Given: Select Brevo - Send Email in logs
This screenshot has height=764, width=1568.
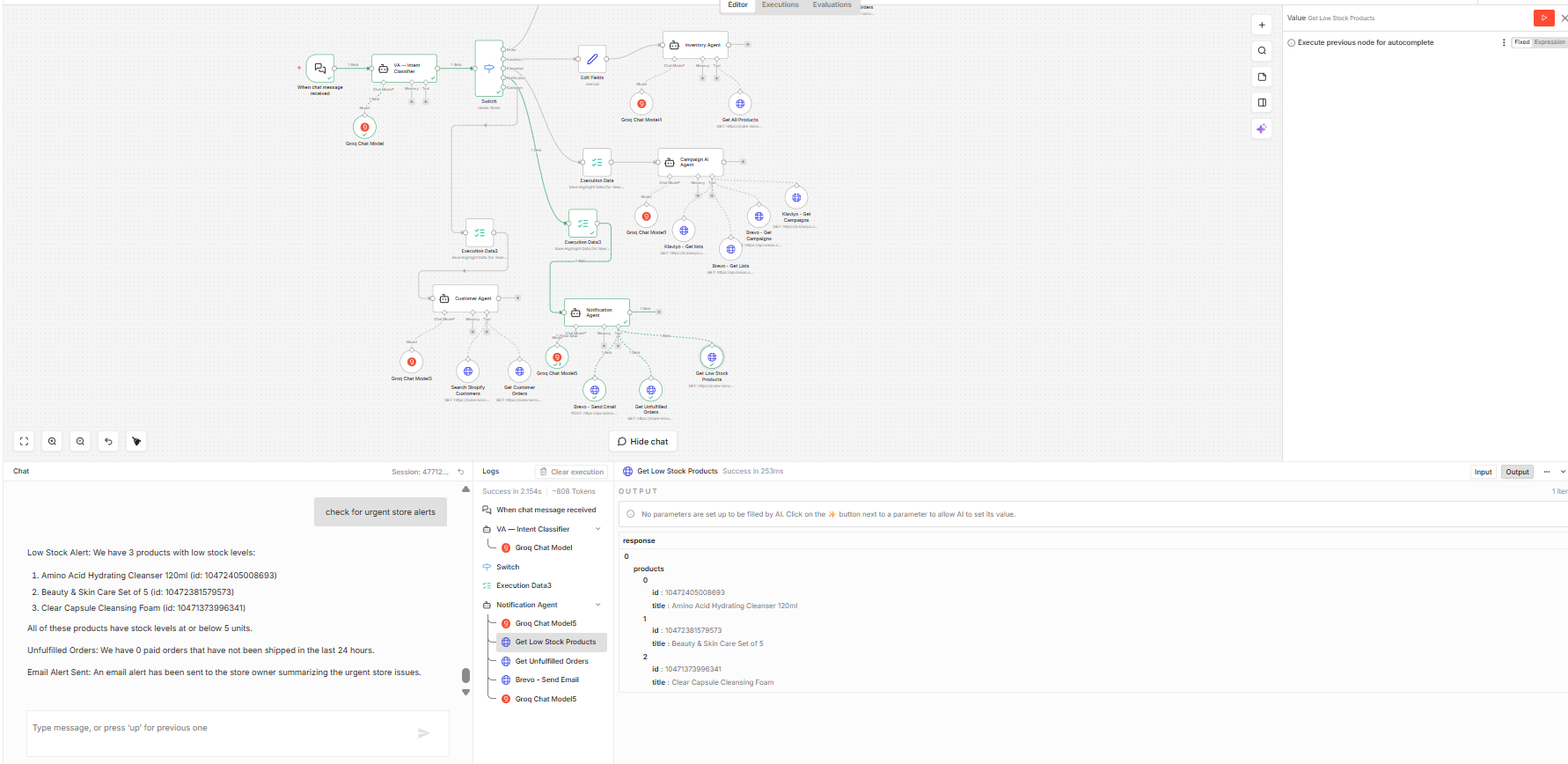Looking at the screenshot, I should 547,680.
